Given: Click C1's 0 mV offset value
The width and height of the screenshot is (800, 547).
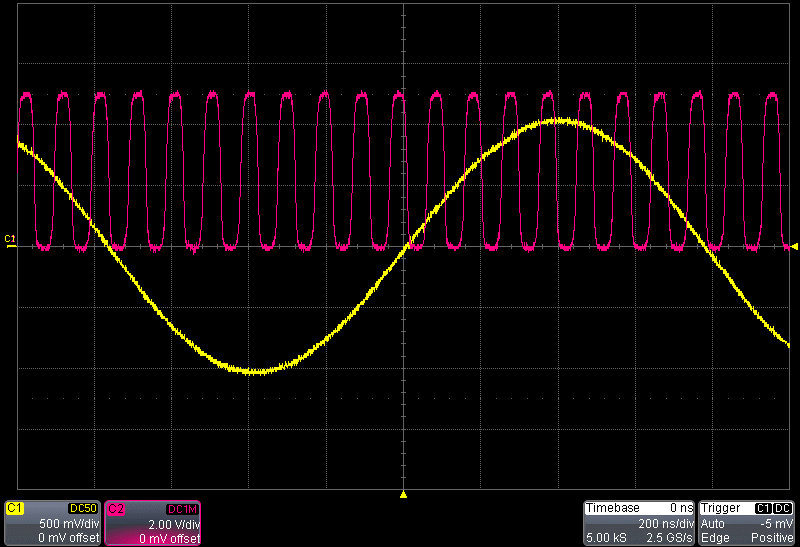Looking at the screenshot, I should pyautogui.click(x=68, y=538).
